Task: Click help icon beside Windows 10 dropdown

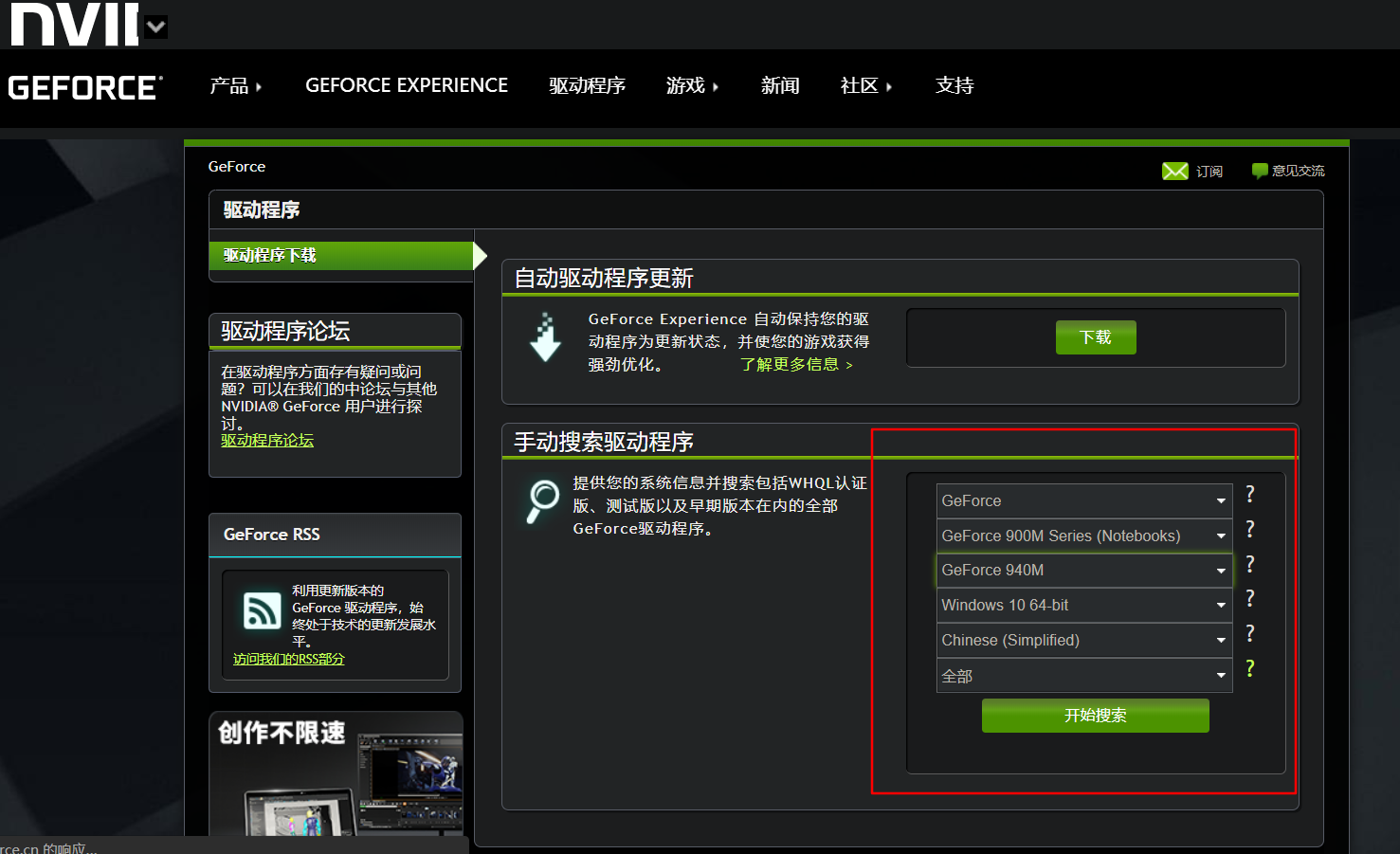Action: (1250, 598)
